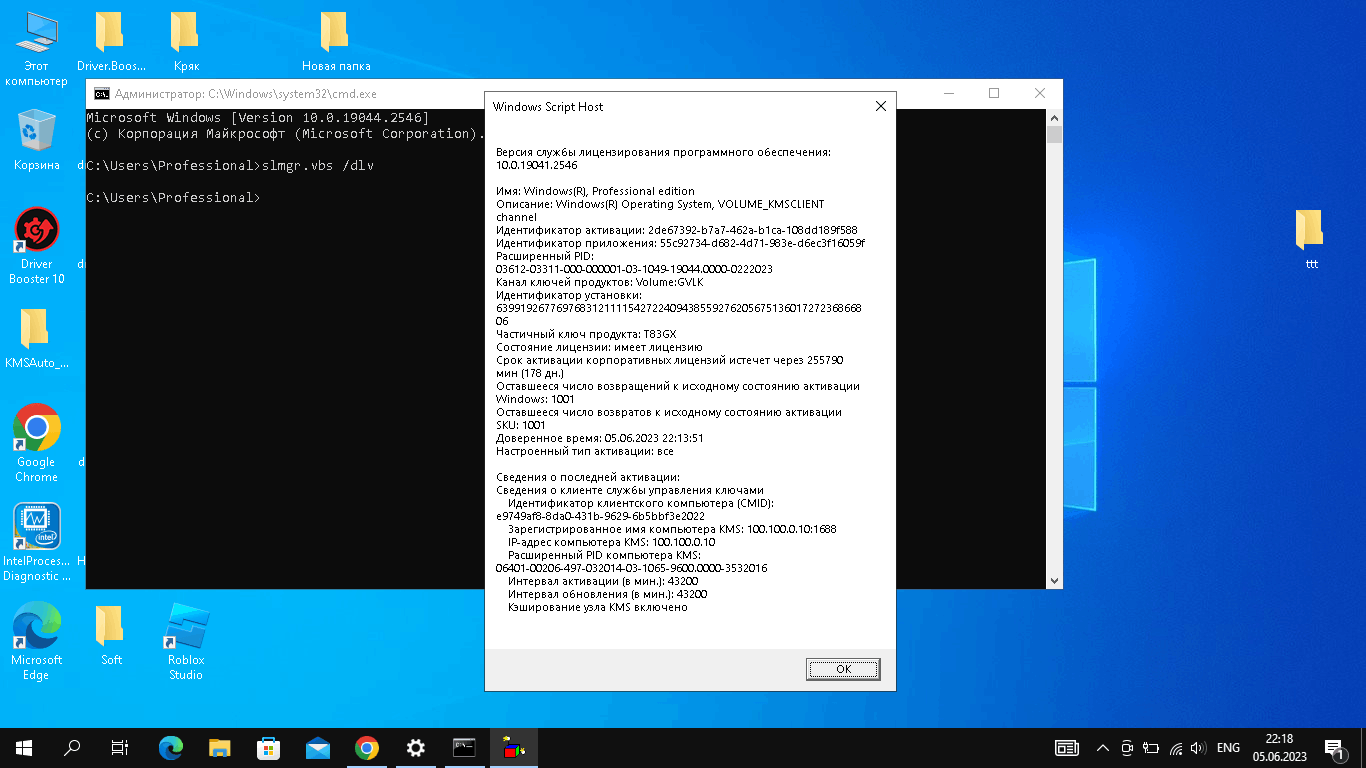Click the partial product key T83GX line

(x=586, y=334)
